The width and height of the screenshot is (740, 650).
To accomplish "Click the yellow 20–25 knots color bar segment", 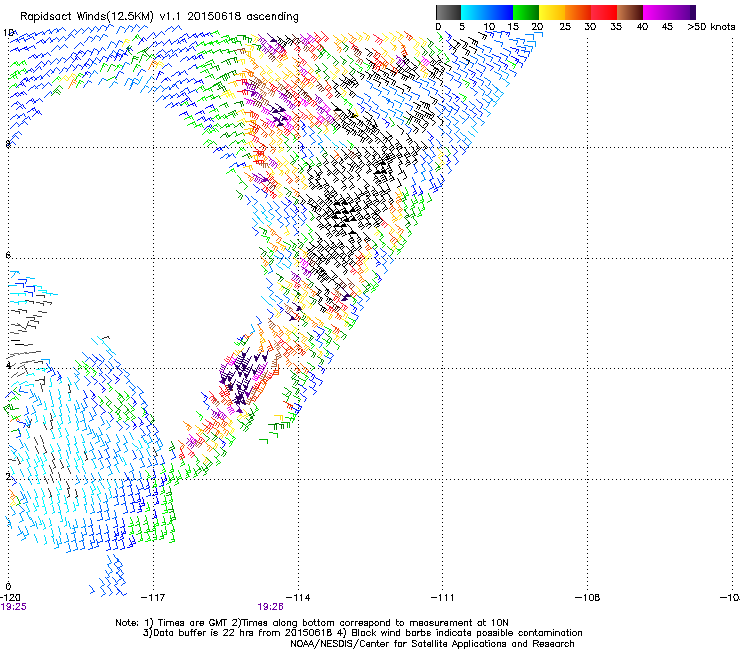I will click(x=552, y=12).
